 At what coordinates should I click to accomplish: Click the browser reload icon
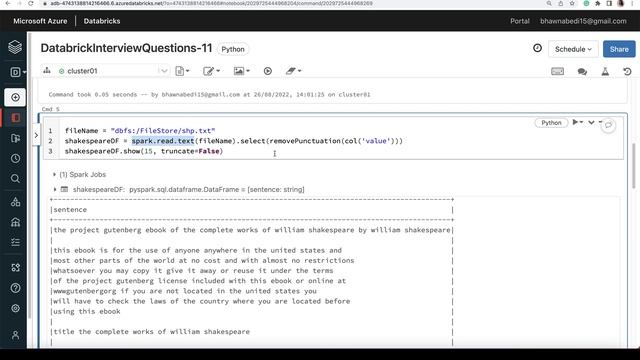(x=31, y=3)
